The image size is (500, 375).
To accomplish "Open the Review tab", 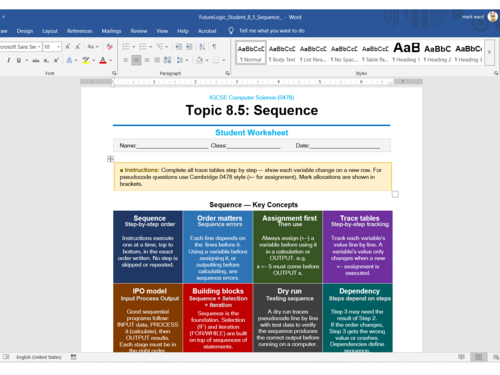I will (139, 31).
